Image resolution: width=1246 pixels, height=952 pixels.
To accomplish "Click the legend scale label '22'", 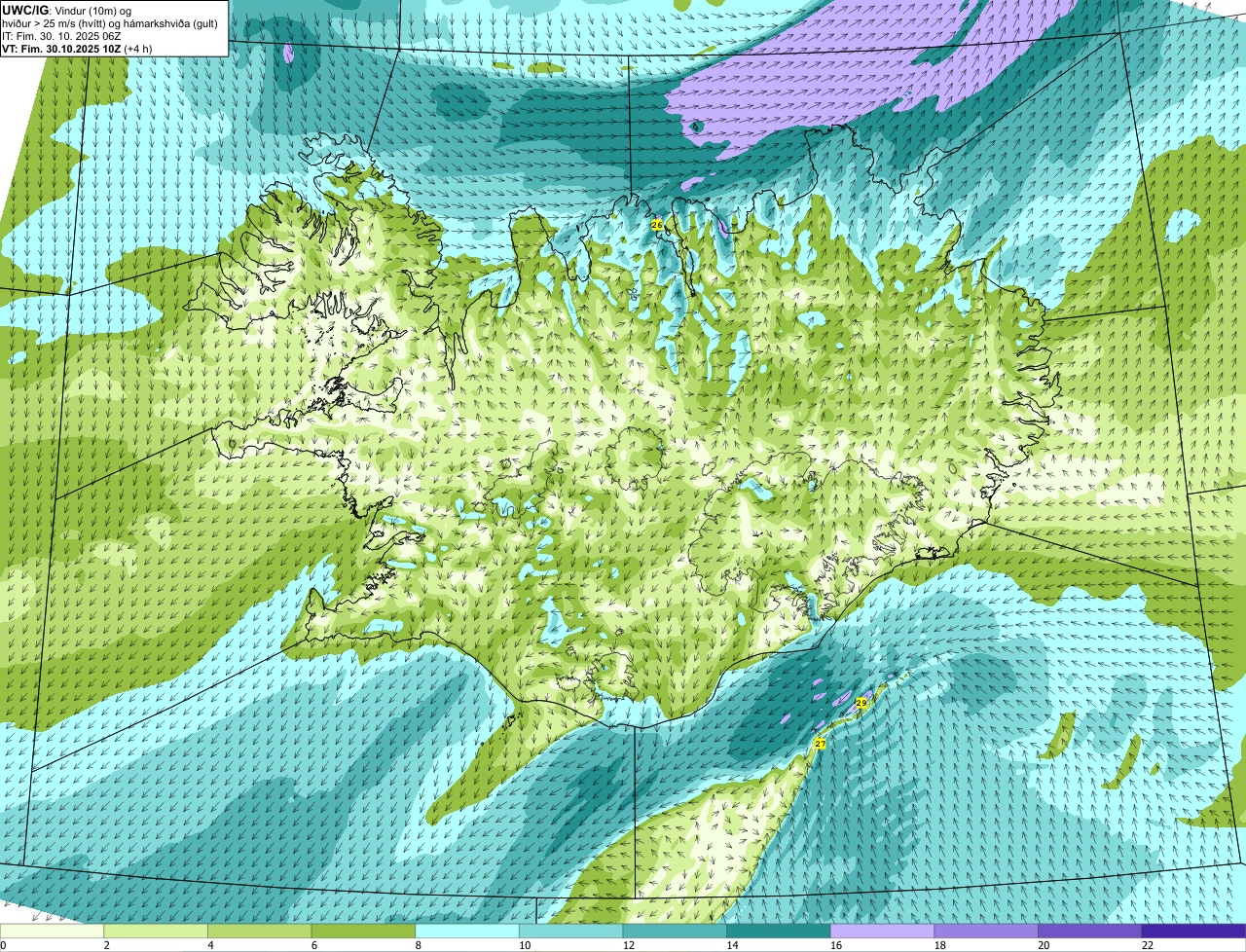I will tap(1148, 945).
